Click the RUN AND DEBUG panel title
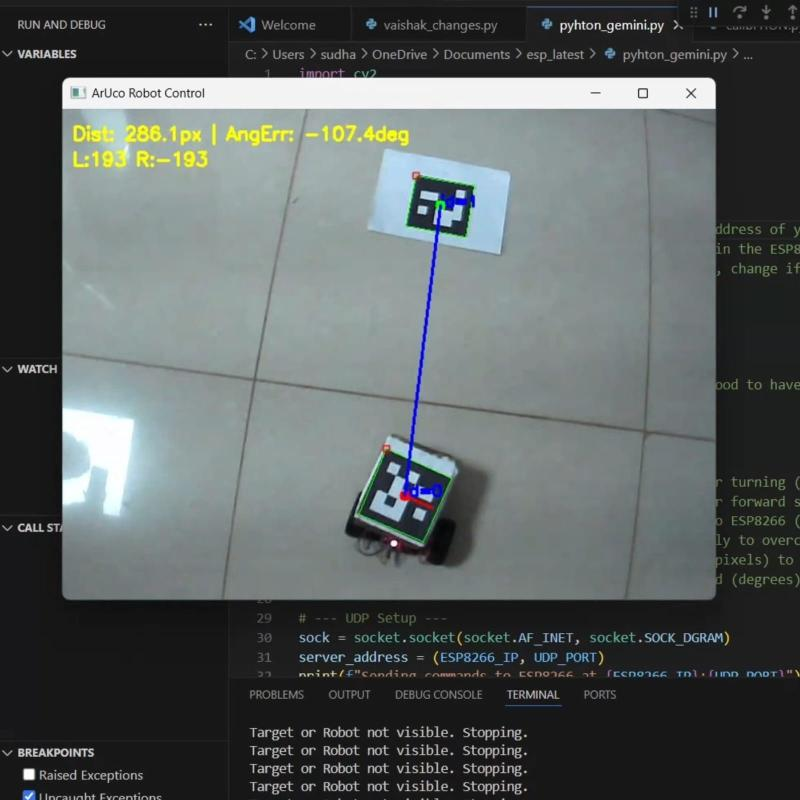Viewport: 800px width, 800px height. pyautogui.click(x=61, y=24)
